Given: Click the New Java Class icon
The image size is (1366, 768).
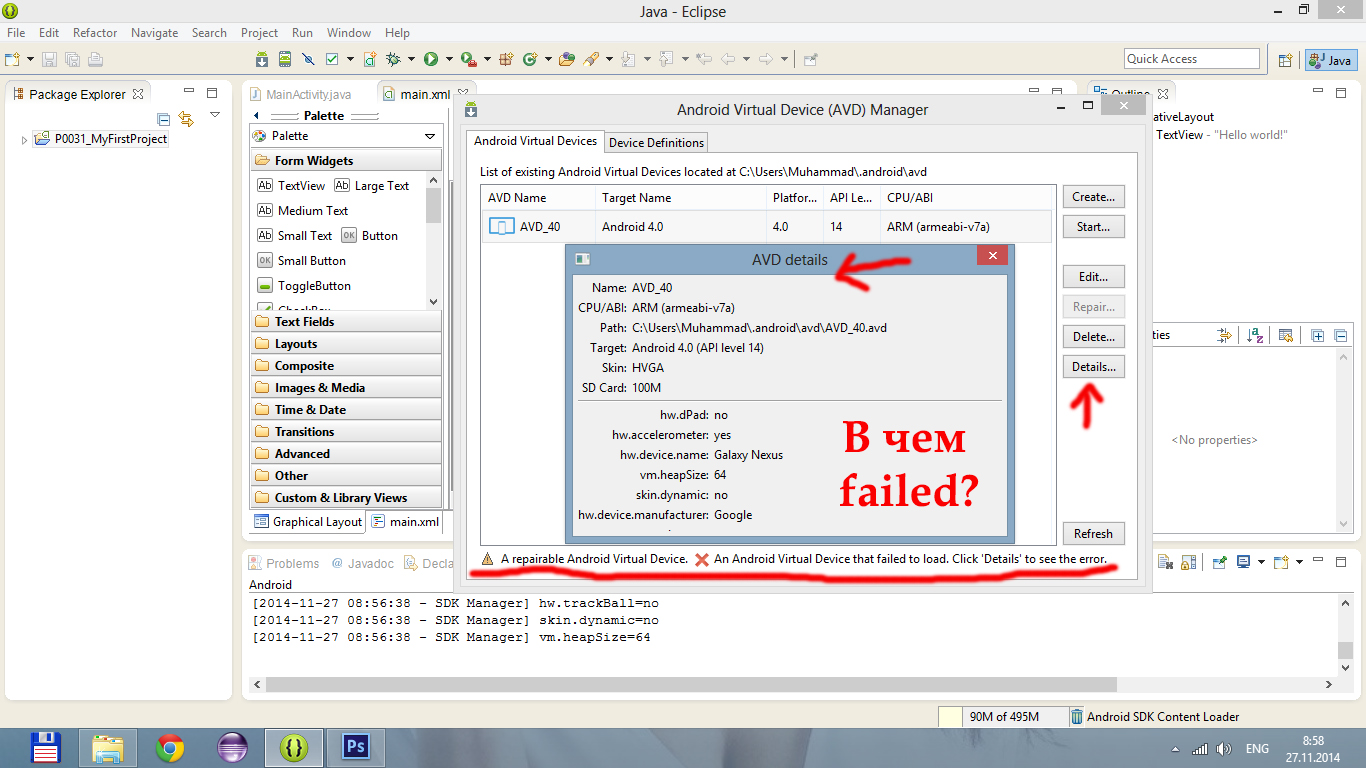Looking at the screenshot, I should [x=531, y=59].
